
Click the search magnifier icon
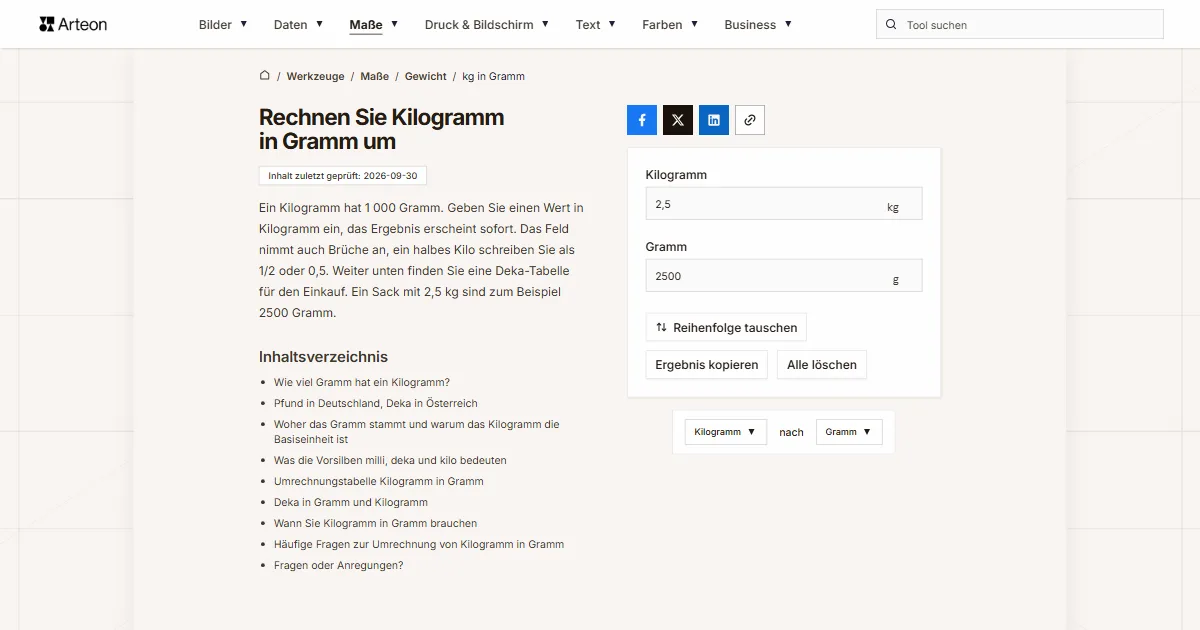[891, 24]
